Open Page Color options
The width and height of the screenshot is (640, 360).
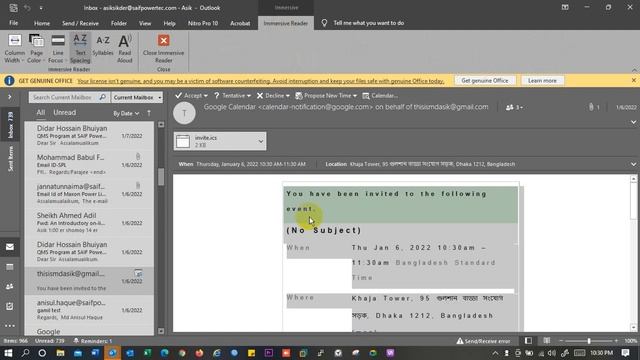tap(36, 49)
